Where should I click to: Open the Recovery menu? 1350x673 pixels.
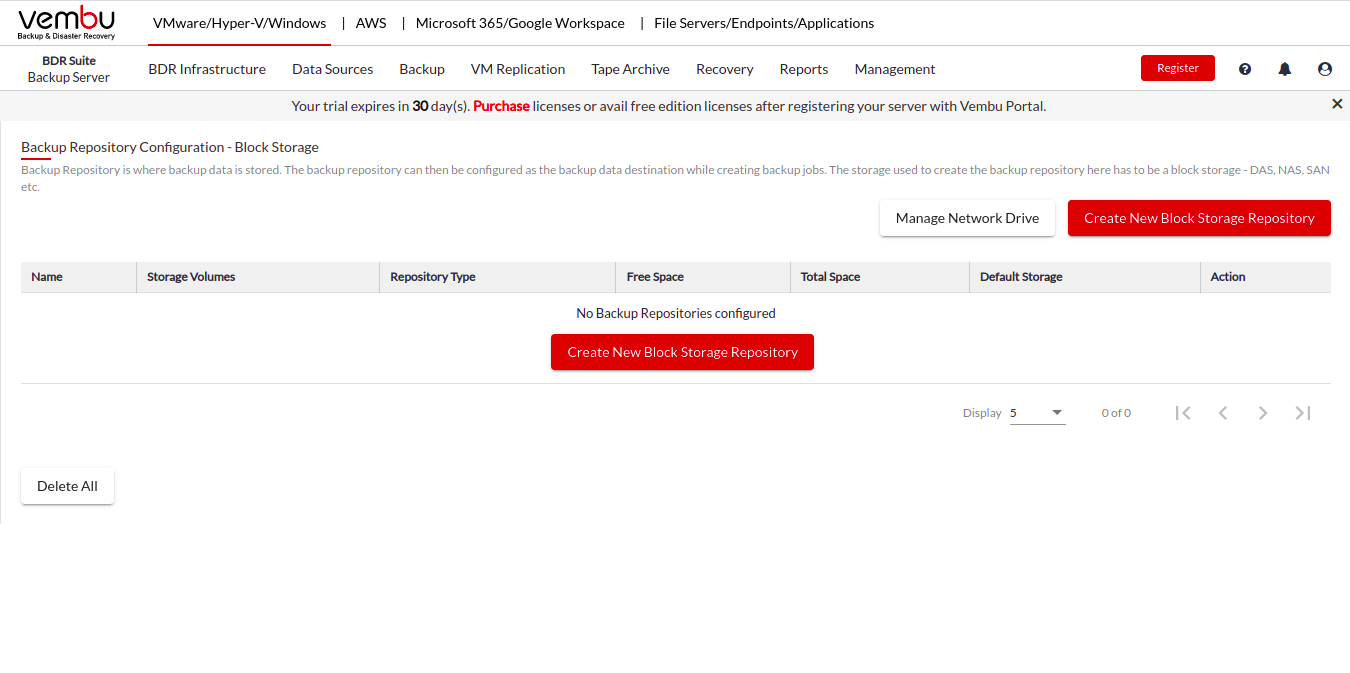(x=725, y=69)
